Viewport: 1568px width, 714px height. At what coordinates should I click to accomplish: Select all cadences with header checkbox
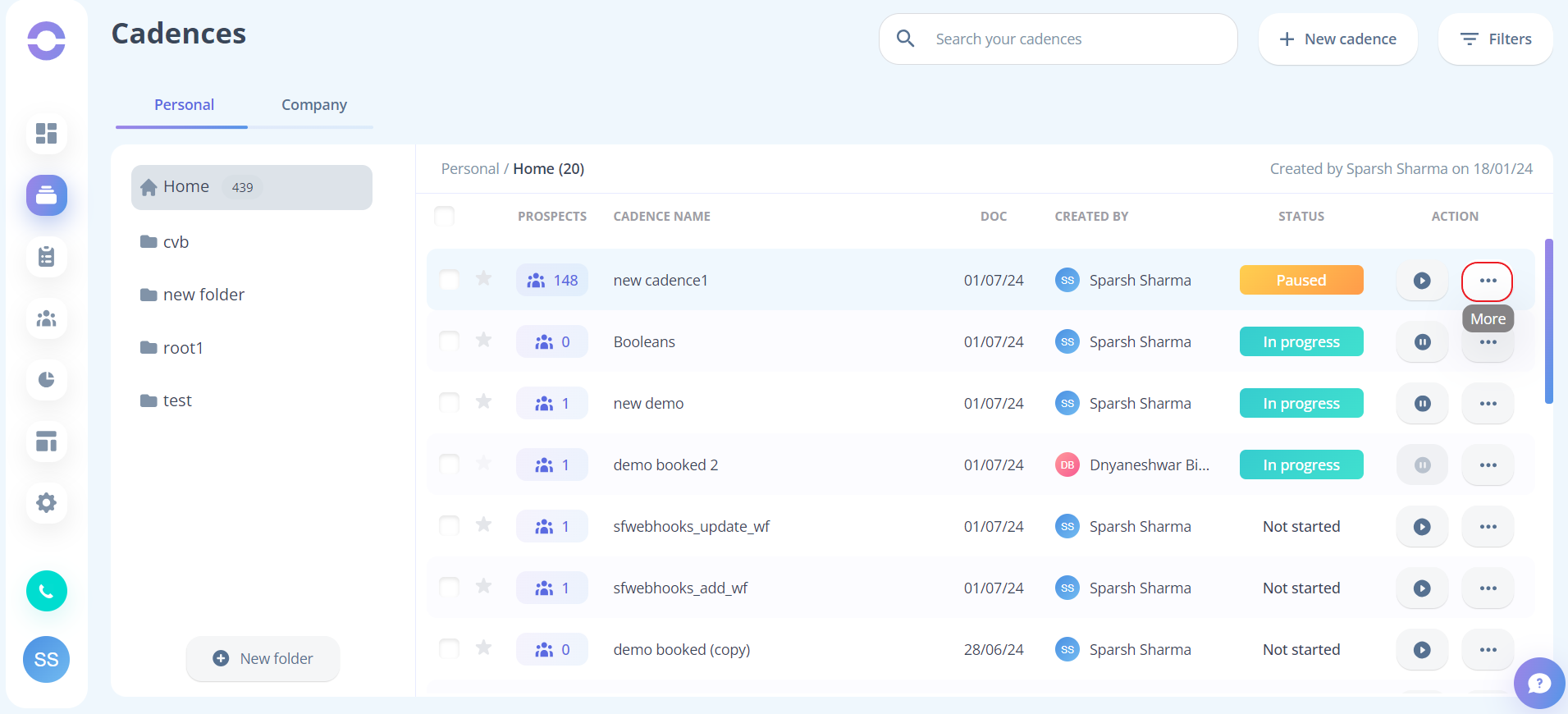tap(444, 216)
